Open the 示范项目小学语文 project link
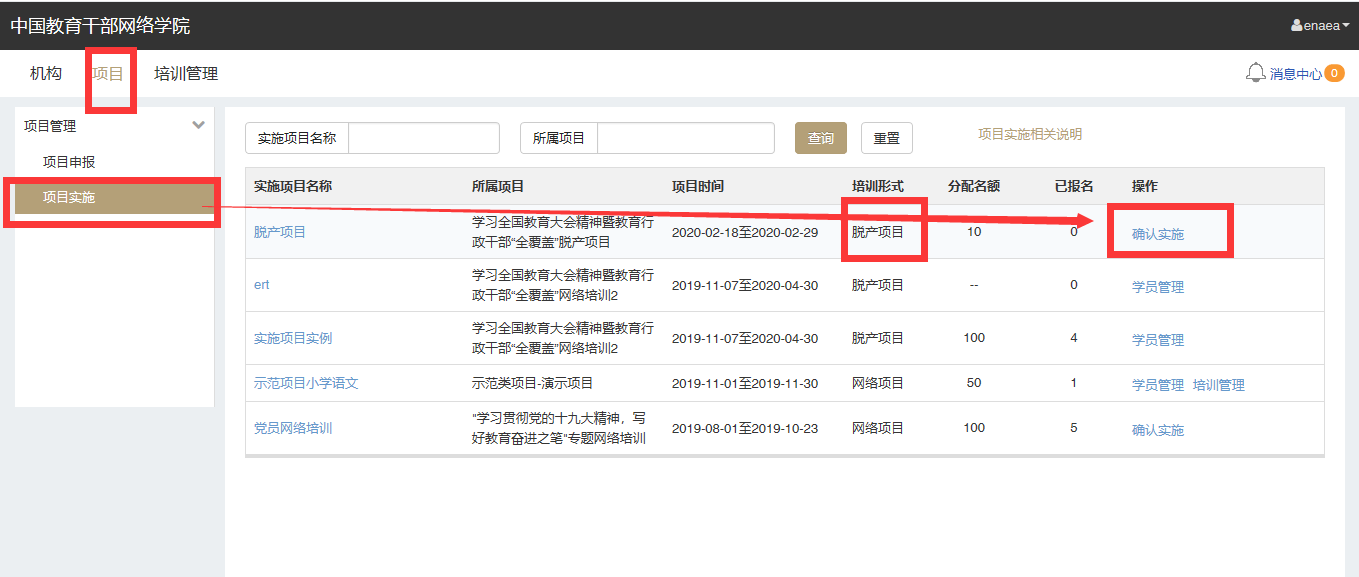The height and width of the screenshot is (577, 1359). pyautogui.click(x=306, y=383)
